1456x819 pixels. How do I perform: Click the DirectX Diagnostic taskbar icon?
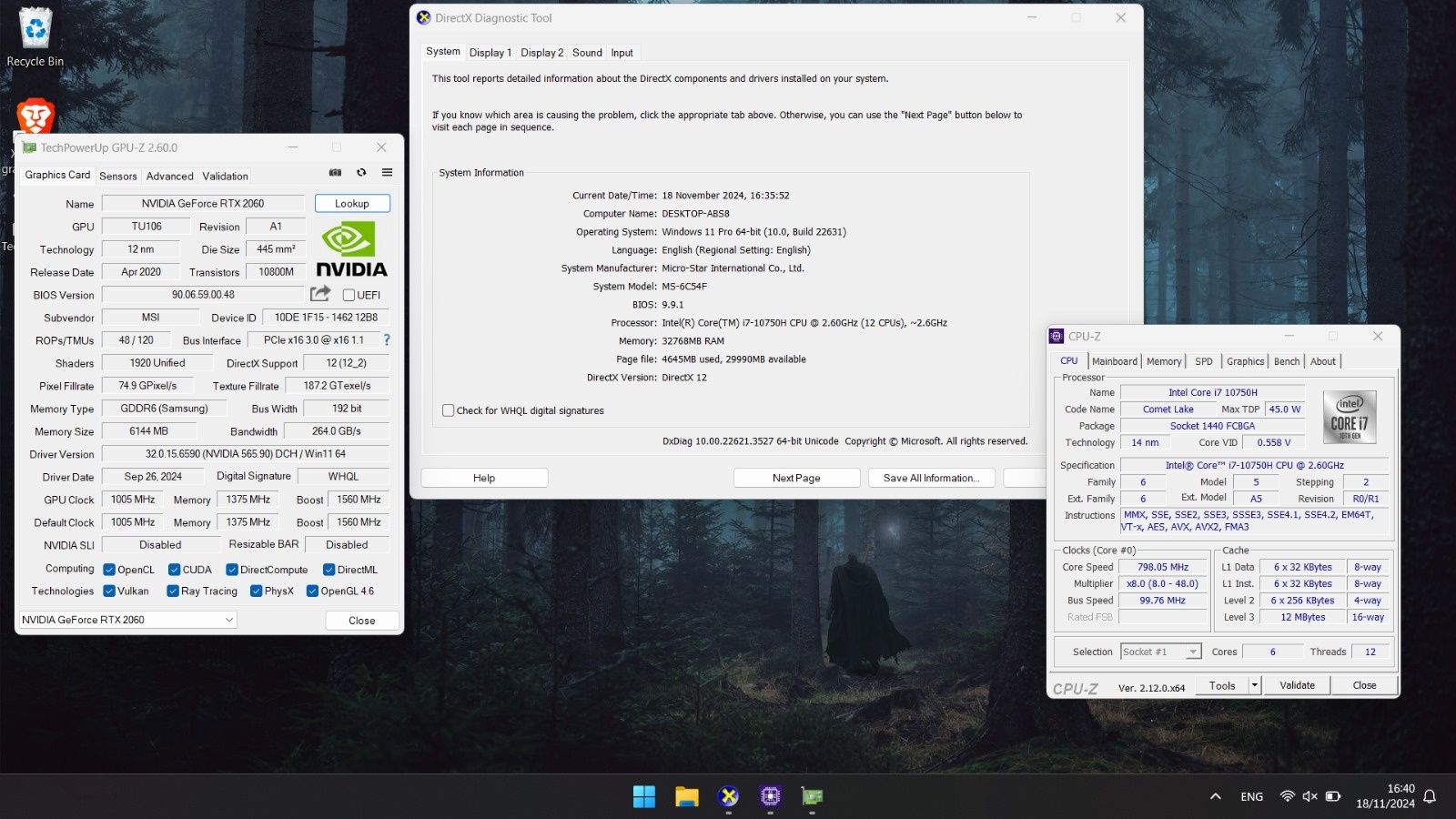[x=728, y=796]
